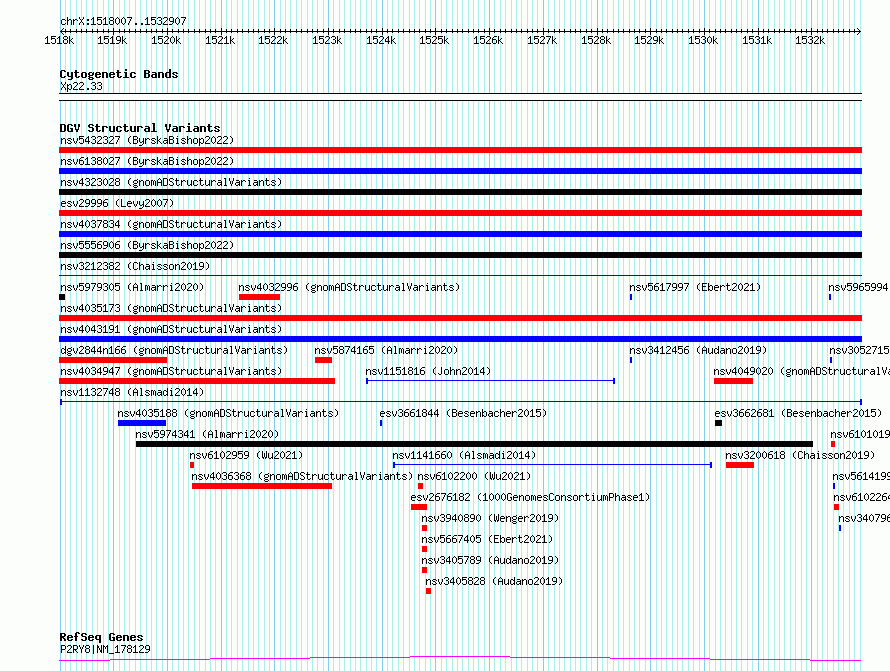This screenshot has height=671, width=890.
Task: Click esv3661844 (Besenbacher2015) blue marker
Action: pos(381,423)
